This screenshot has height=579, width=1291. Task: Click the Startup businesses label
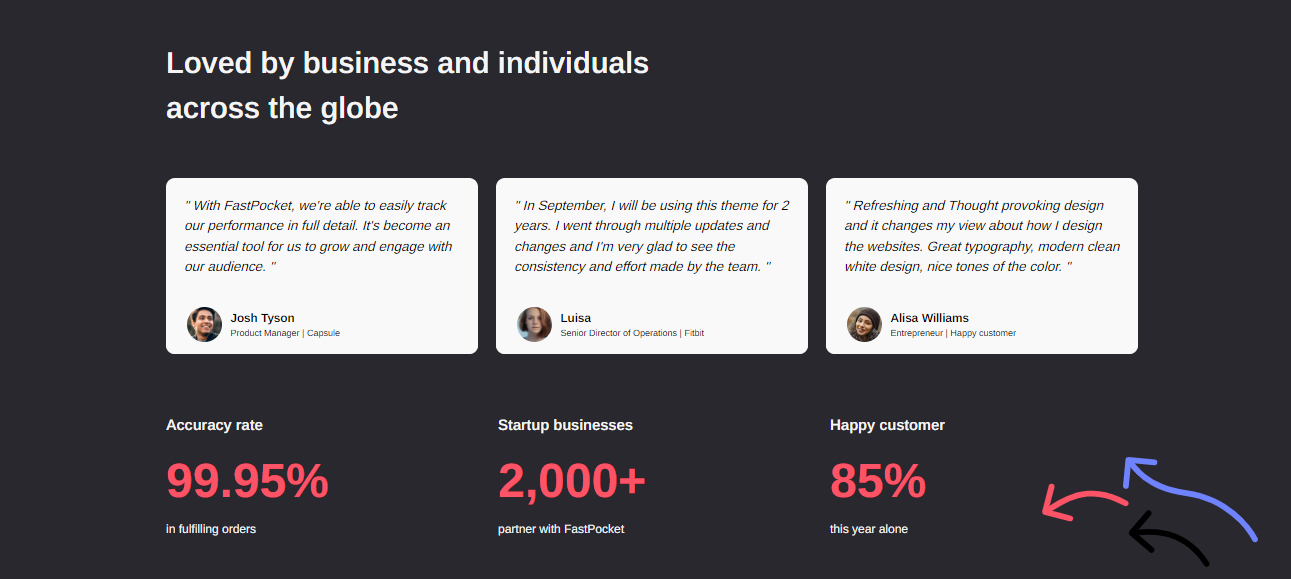tap(565, 425)
